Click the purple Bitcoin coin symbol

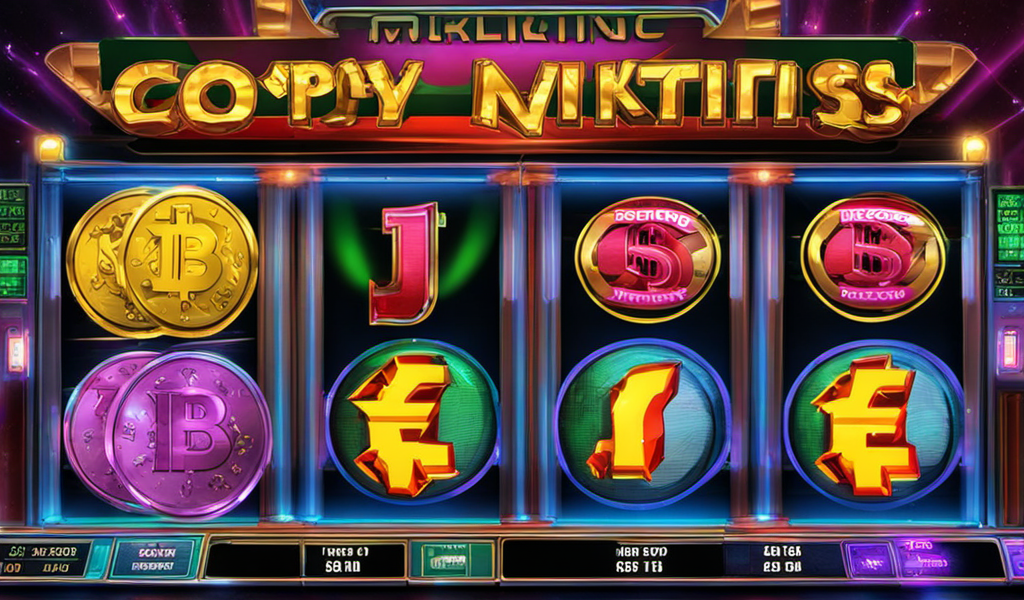tap(168, 434)
